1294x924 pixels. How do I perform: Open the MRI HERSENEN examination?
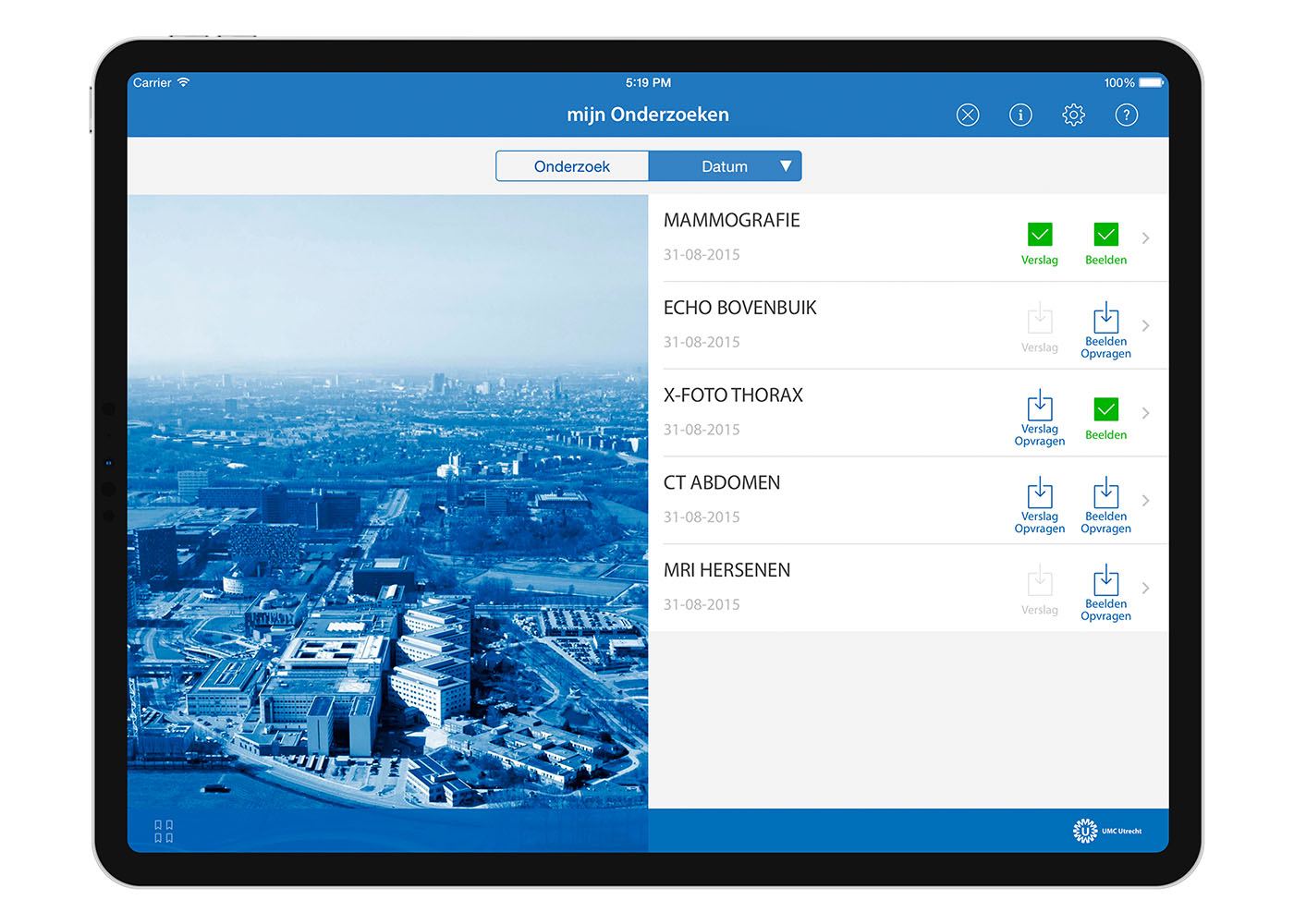click(x=727, y=571)
